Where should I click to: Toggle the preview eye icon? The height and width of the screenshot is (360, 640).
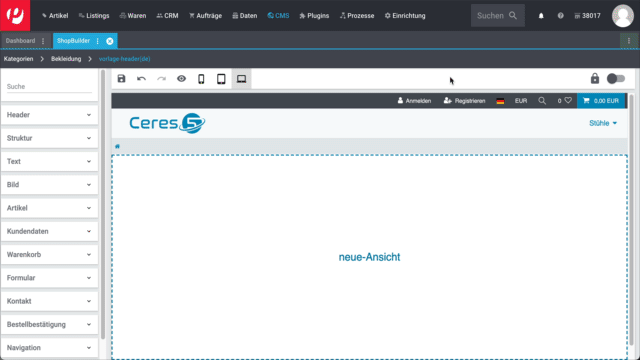(181, 79)
